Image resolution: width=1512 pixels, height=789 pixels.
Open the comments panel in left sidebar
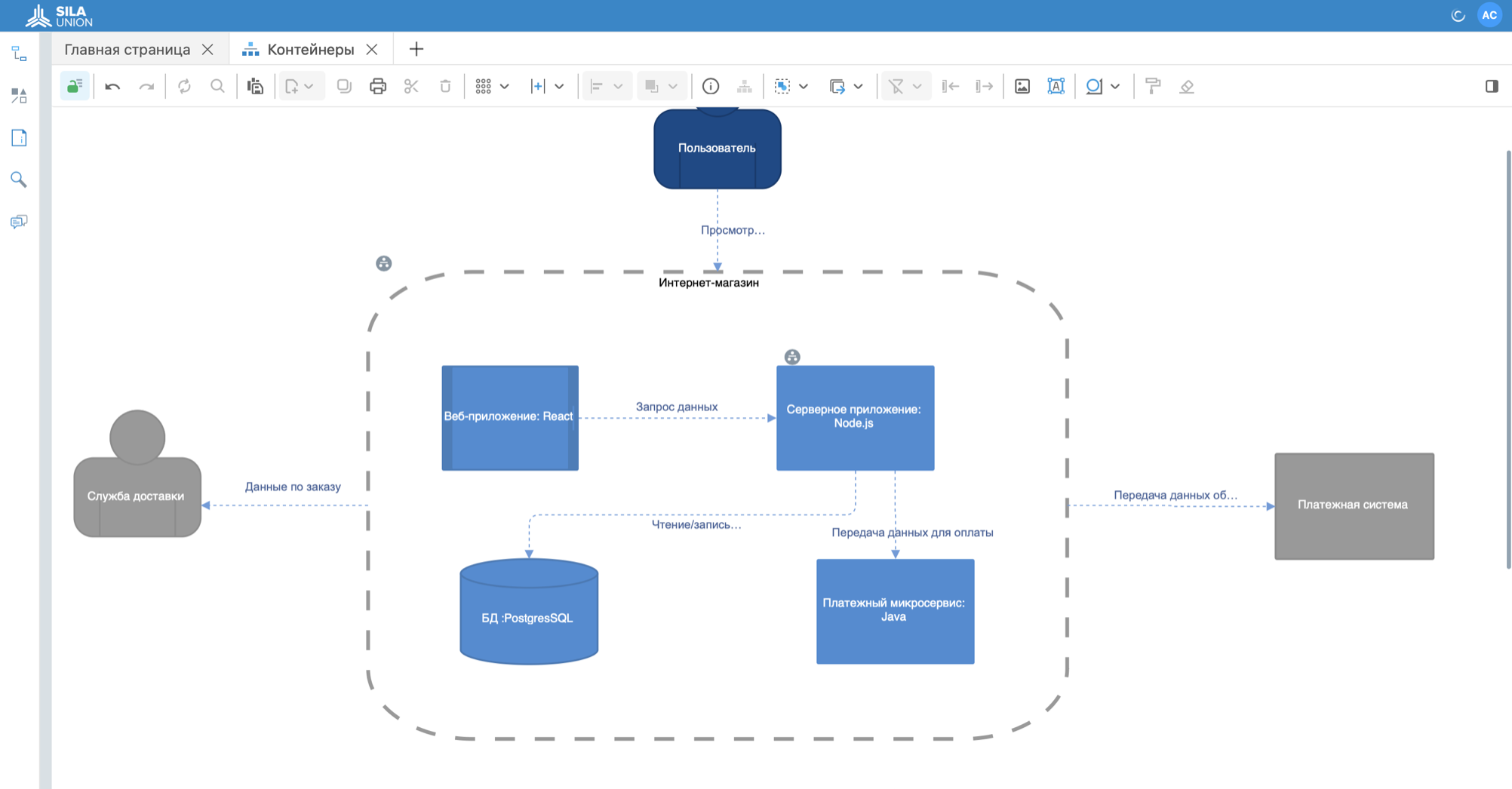[x=19, y=222]
